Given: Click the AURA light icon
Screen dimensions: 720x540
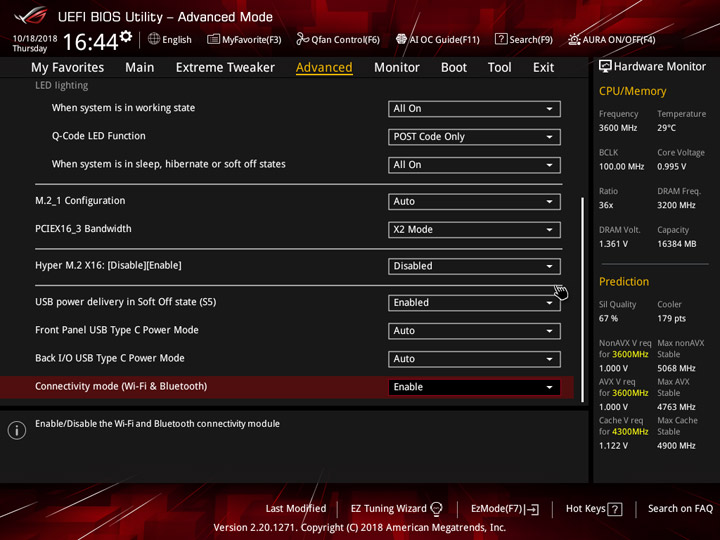Looking at the screenshot, I should coord(574,39).
